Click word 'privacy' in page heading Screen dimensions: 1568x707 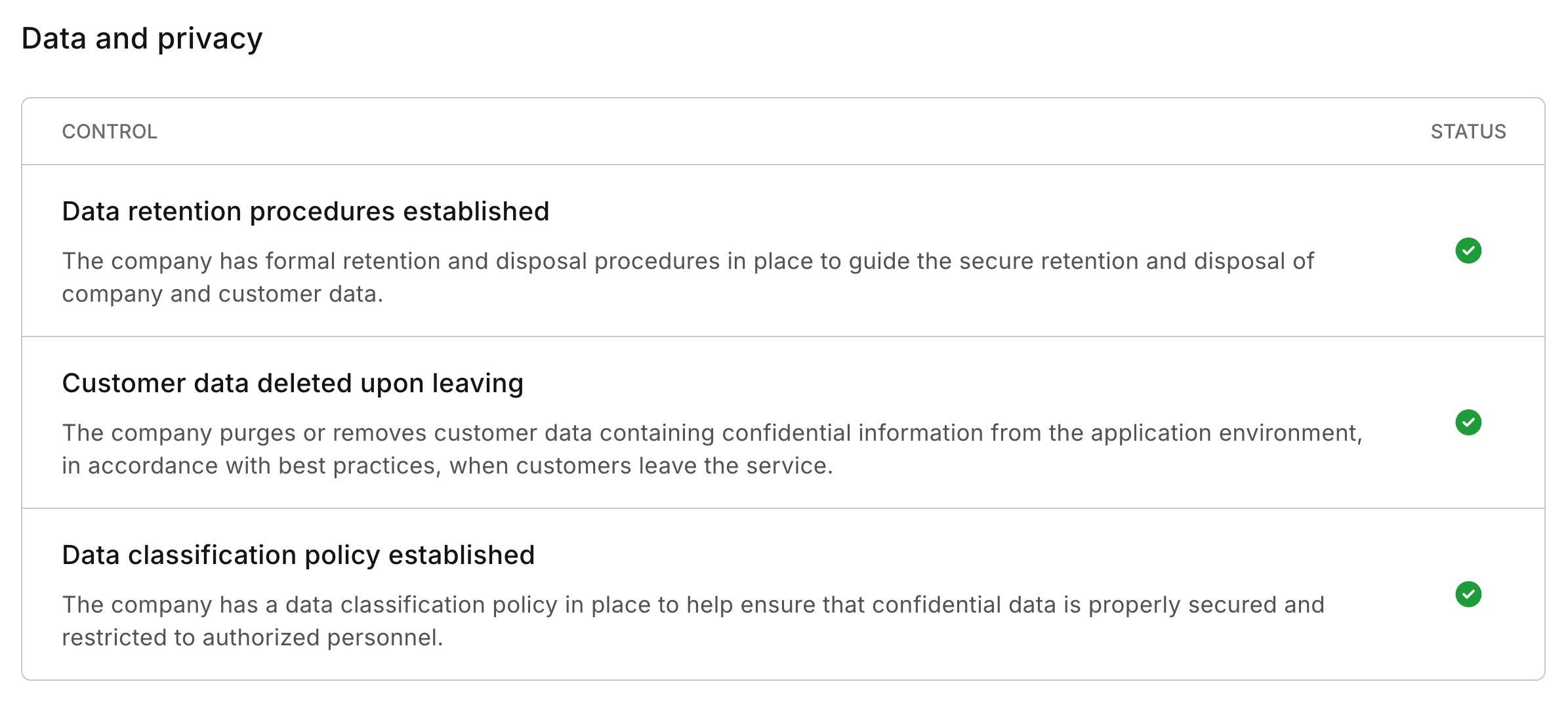(210, 39)
